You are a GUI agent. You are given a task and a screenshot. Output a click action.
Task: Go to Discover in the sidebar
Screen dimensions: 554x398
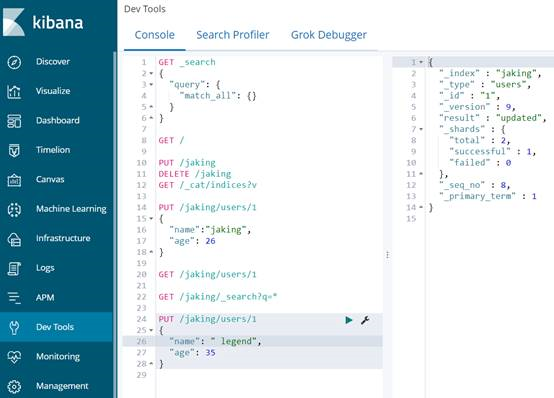[x=53, y=62]
